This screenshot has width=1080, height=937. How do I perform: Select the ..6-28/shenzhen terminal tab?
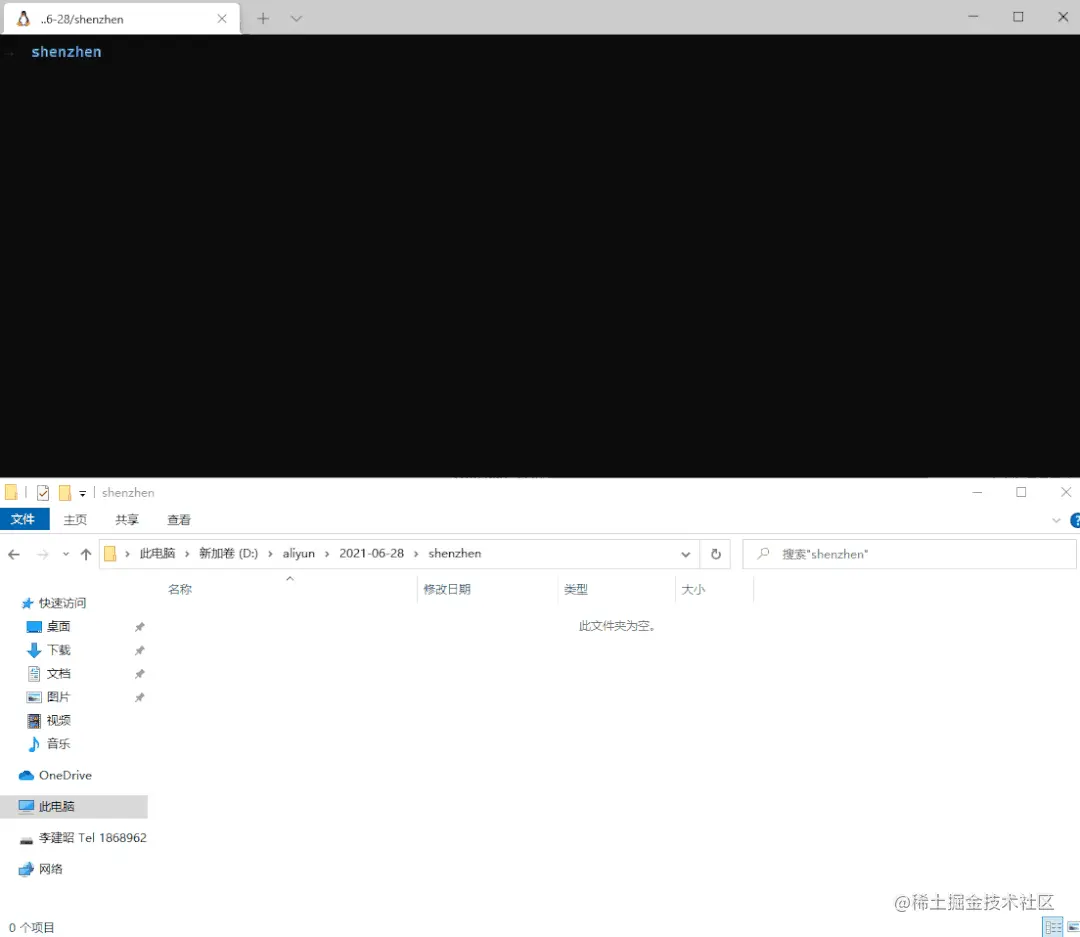click(x=122, y=19)
